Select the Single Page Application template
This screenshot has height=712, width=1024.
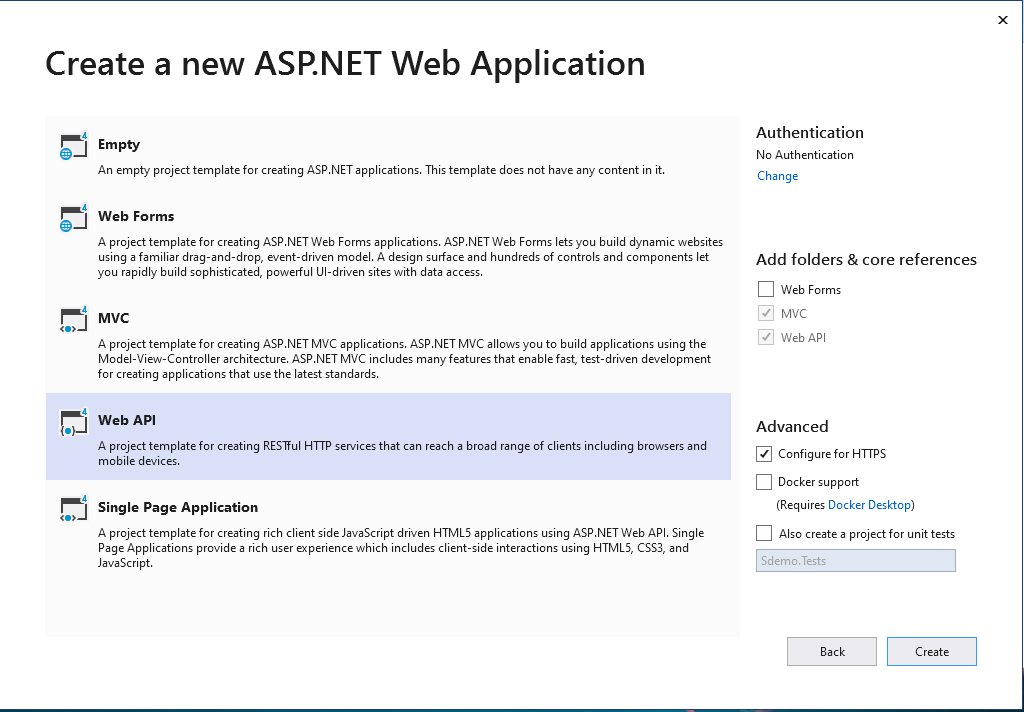pyautogui.click(x=178, y=507)
